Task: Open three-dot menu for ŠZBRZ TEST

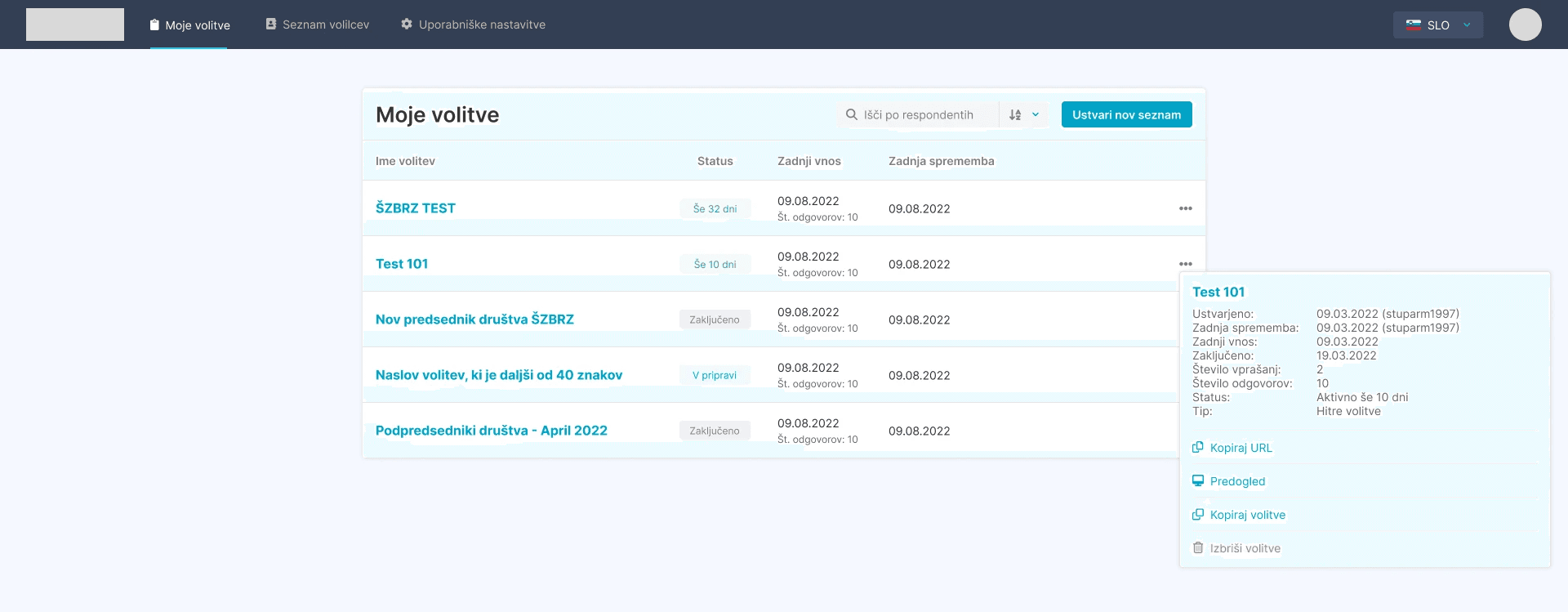Action: click(1186, 208)
